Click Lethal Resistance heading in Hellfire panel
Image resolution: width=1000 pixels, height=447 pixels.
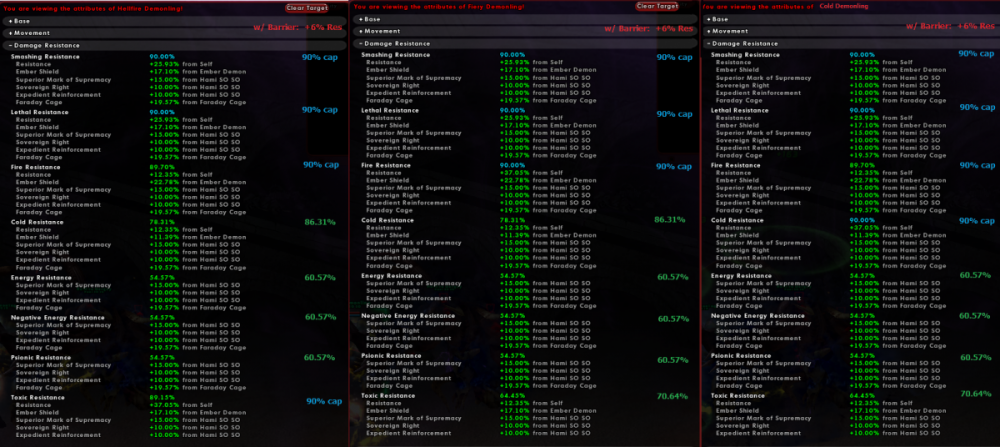pyautogui.click(x=40, y=112)
